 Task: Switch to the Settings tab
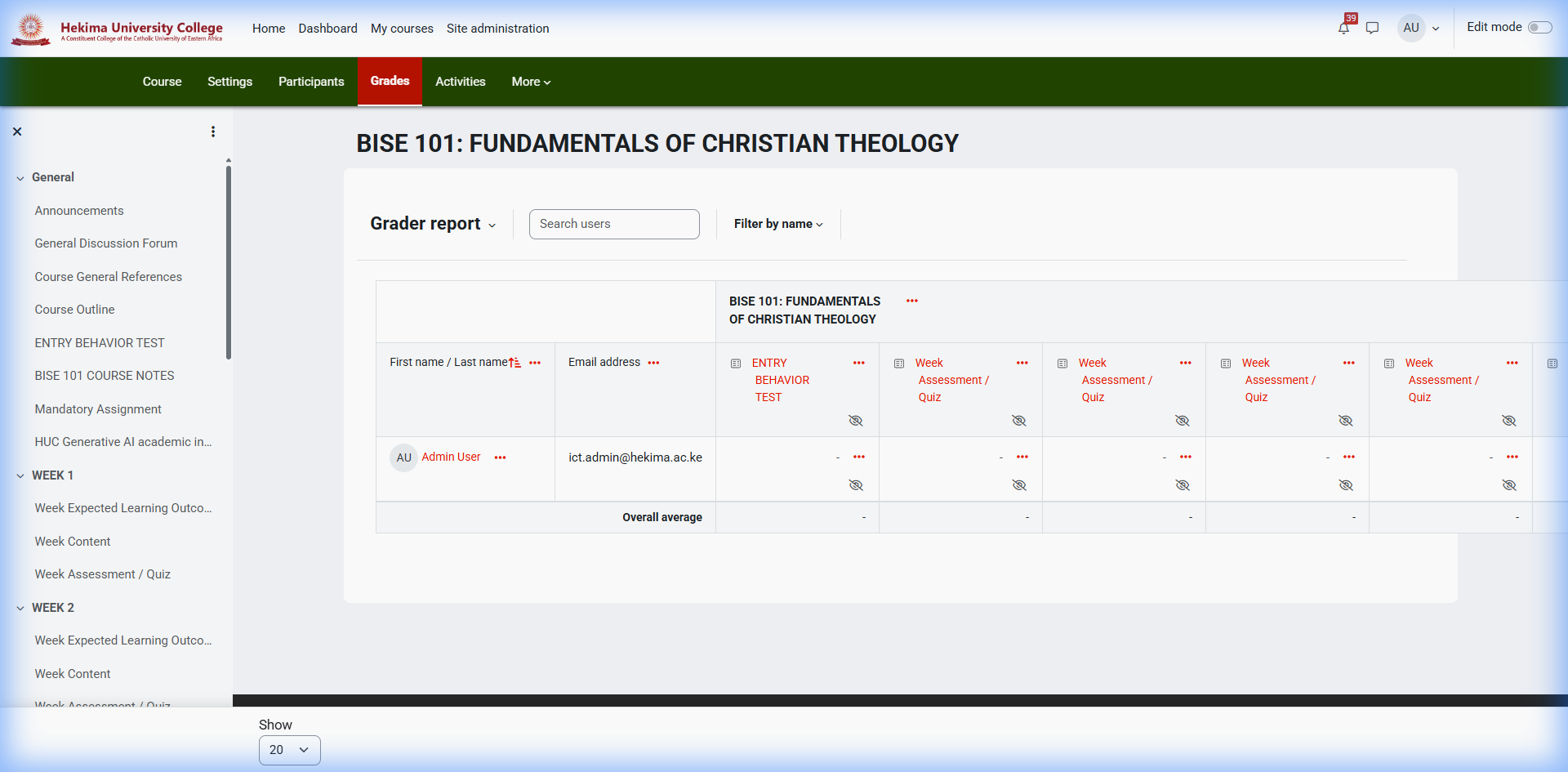tap(229, 82)
